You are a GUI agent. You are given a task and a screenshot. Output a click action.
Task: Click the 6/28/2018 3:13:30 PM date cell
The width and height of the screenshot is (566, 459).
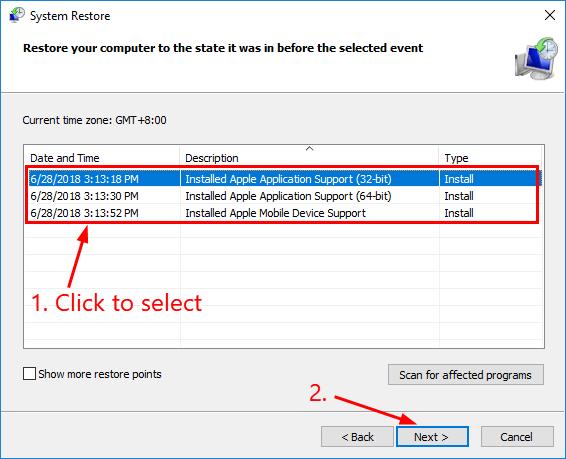84,196
